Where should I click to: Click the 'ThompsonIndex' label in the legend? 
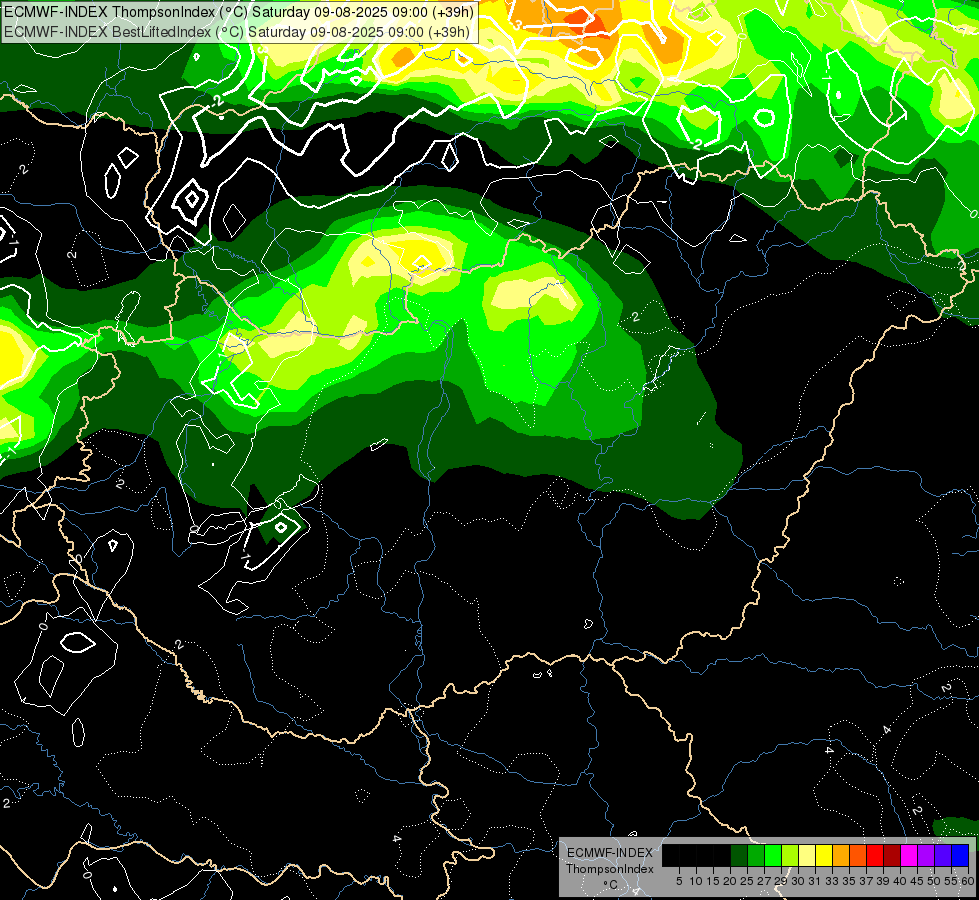tap(610, 869)
